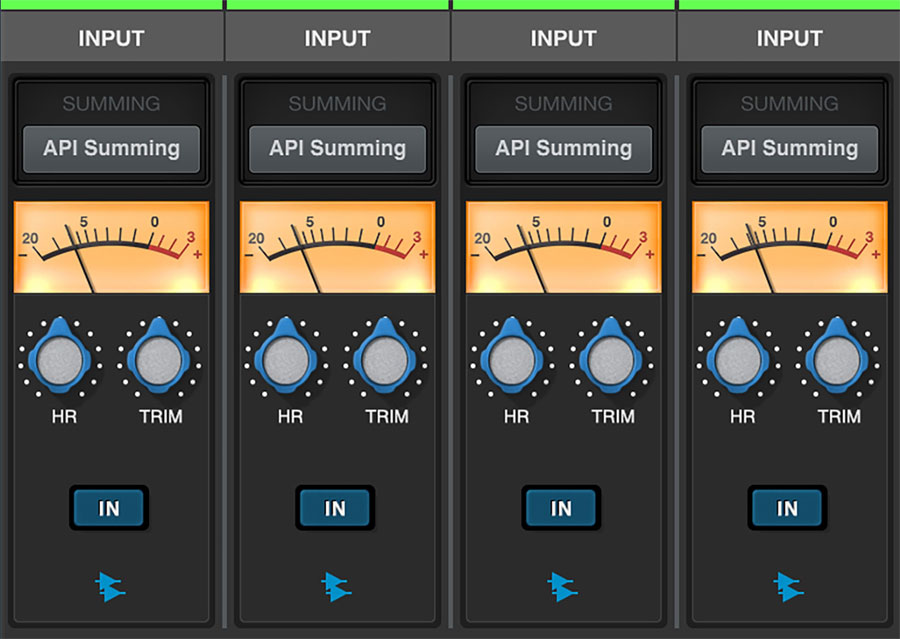Click the HR knob on third channel
Image resolution: width=900 pixels, height=639 pixels.
coord(512,359)
